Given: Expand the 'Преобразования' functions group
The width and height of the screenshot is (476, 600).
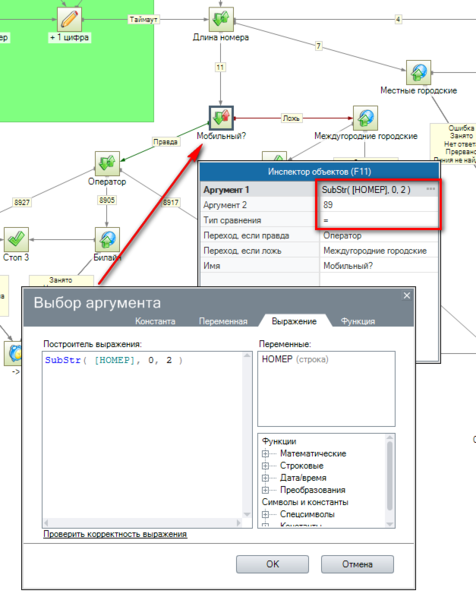Looking at the screenshot, I should (265, 490).
